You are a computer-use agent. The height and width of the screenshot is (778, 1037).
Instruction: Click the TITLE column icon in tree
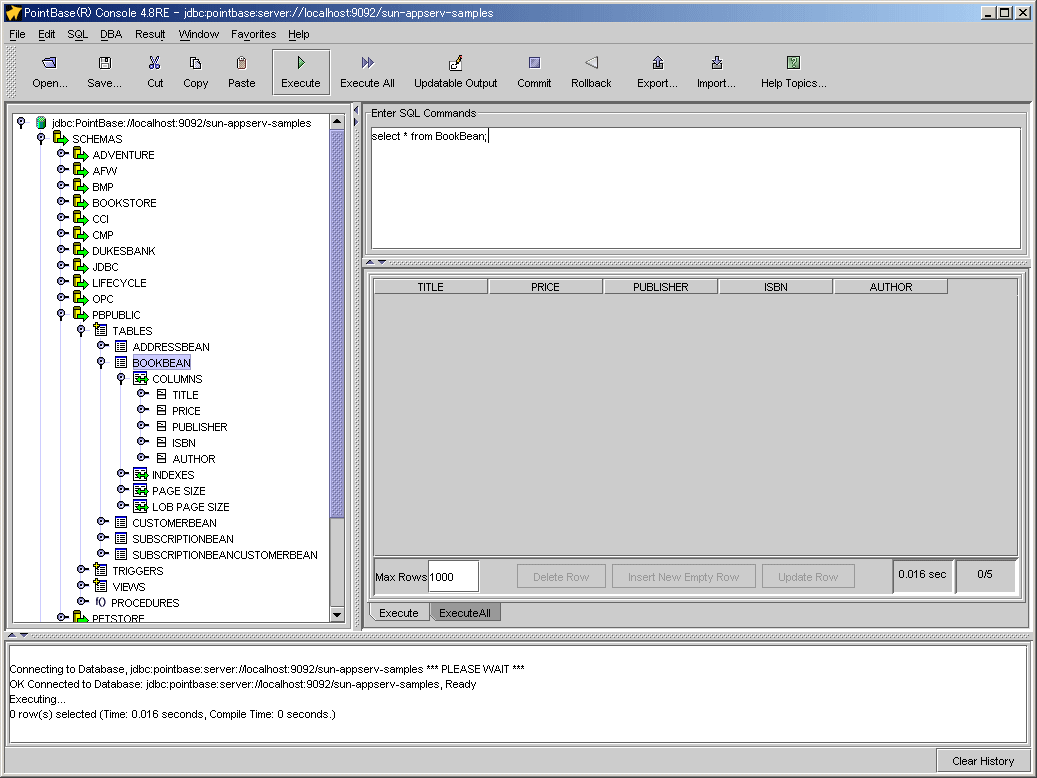coord(161,394)
